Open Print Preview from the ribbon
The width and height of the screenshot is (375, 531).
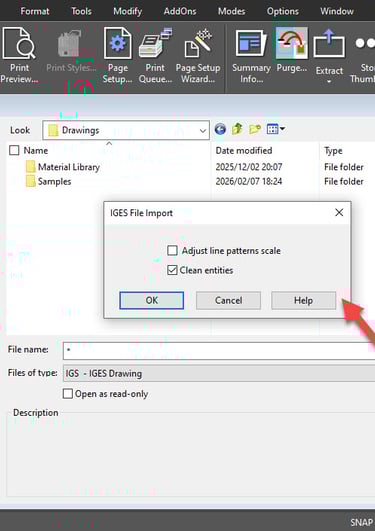[x=19, y=56]
